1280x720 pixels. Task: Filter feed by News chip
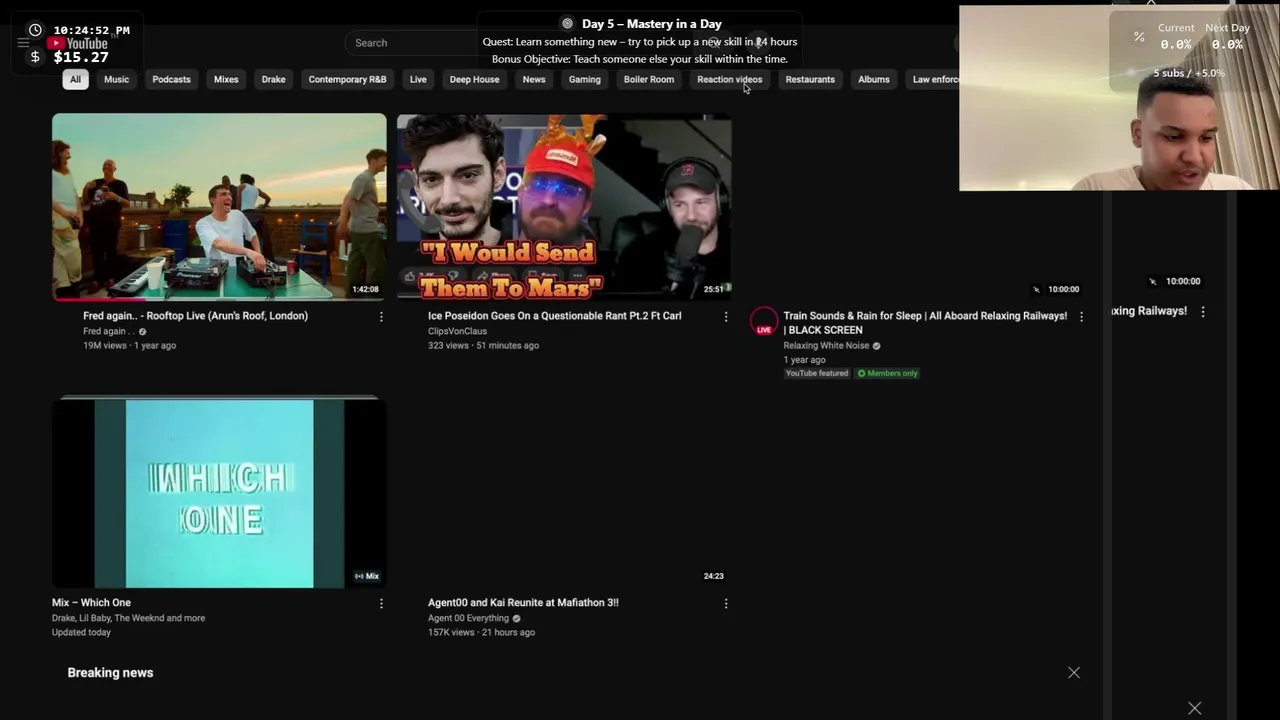tap(534, 79)
